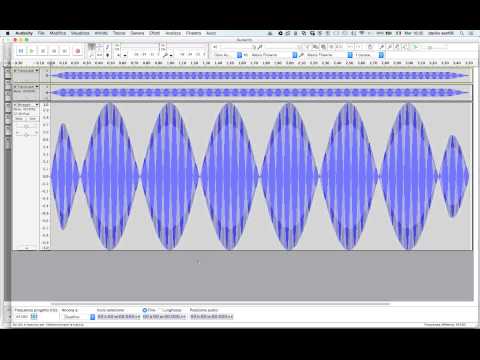Click the green Play-at-speed button
Image resolution: width=480 pixels, height=360 pixels.
[415, 47]
